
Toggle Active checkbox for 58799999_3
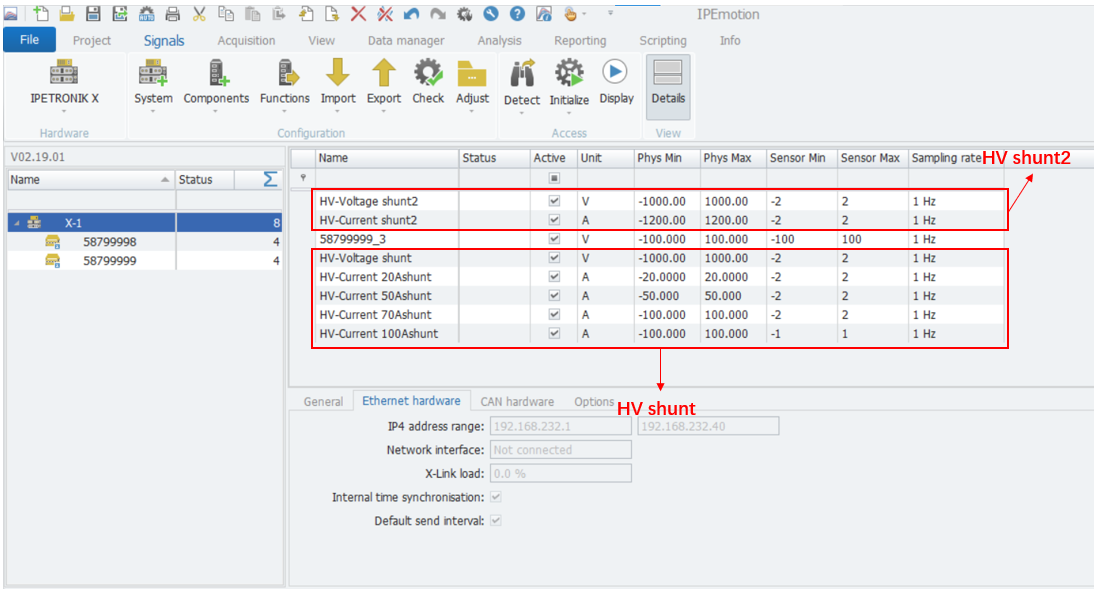(x=554, y=239)
